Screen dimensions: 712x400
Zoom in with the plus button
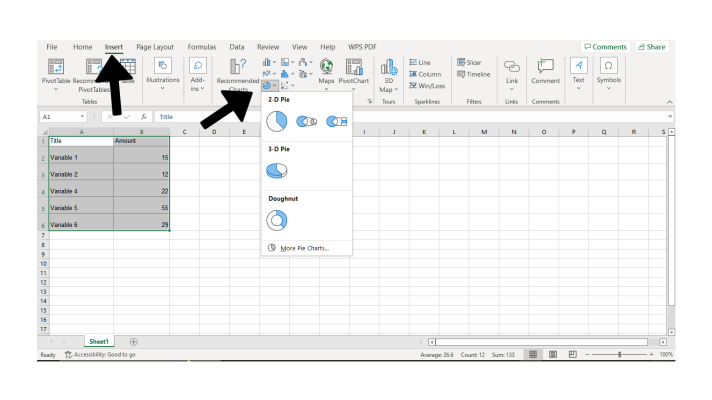coord(651,354)
